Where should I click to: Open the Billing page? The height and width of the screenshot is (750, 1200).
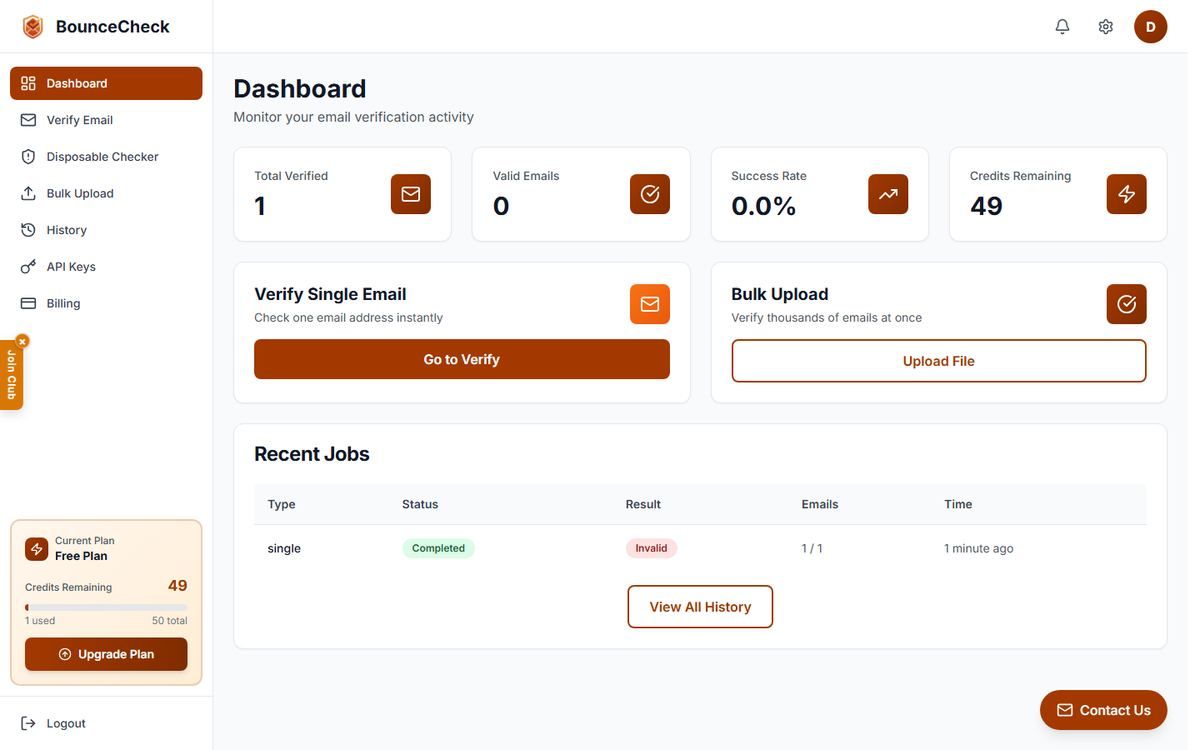click(x=106, y=303)
